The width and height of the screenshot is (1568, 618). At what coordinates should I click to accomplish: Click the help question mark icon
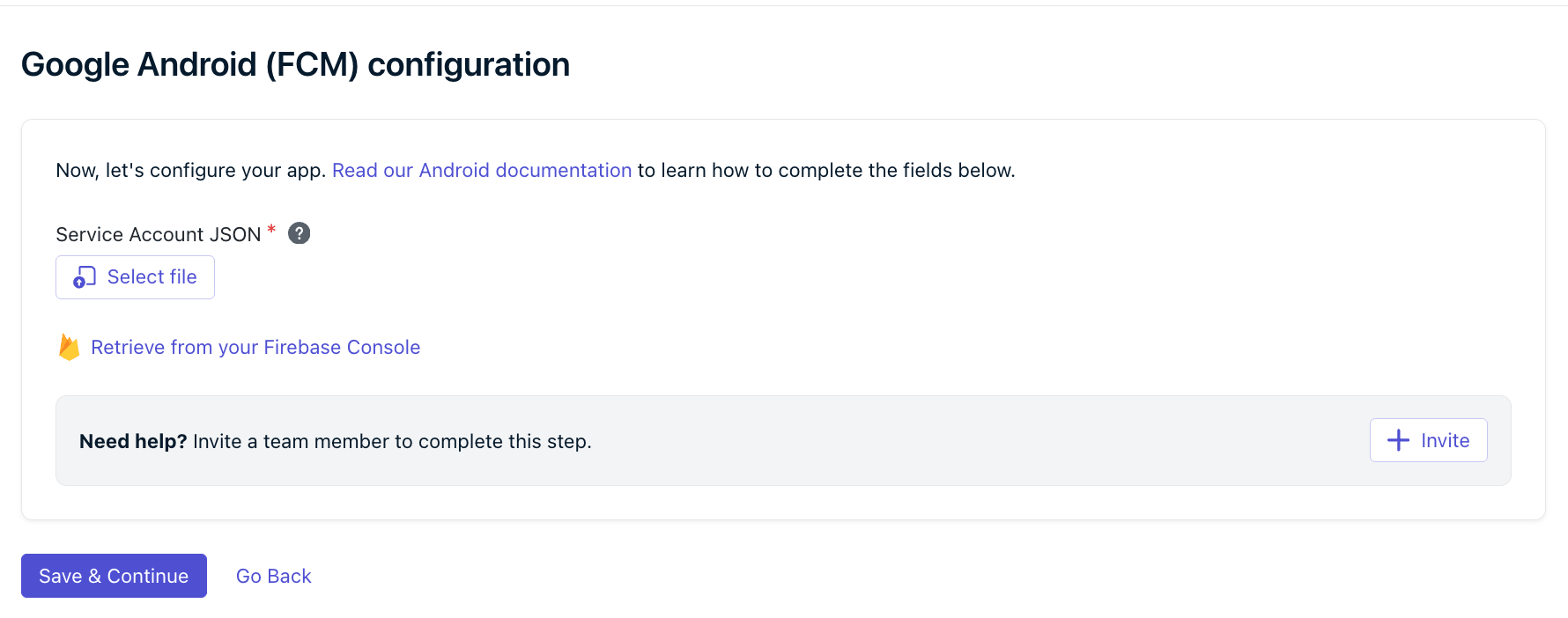(x=300, y=233)
